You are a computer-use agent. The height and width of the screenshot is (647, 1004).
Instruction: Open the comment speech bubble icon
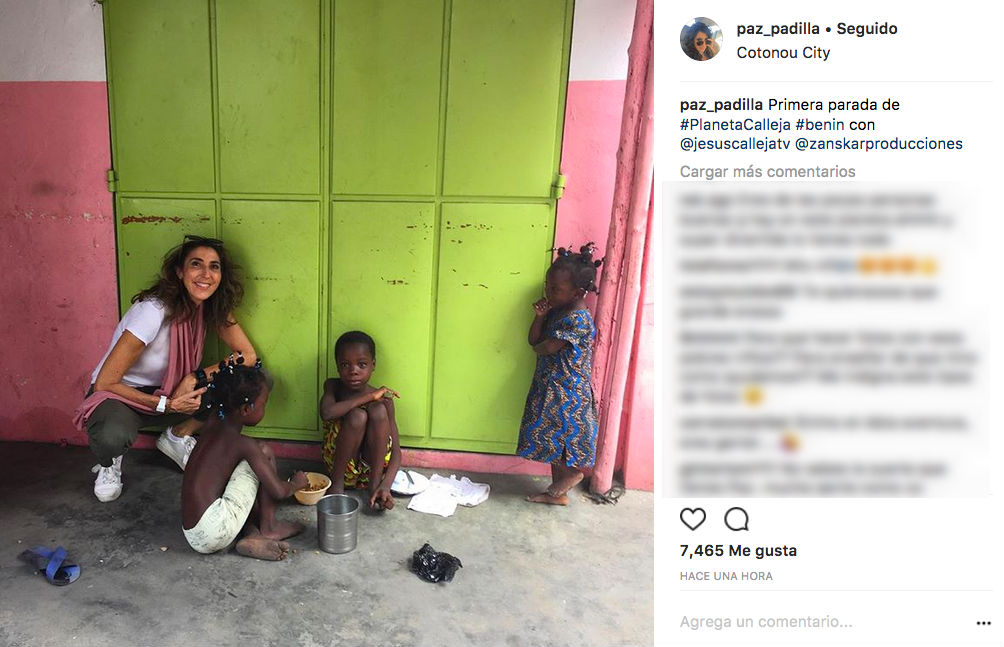(736, 519)
